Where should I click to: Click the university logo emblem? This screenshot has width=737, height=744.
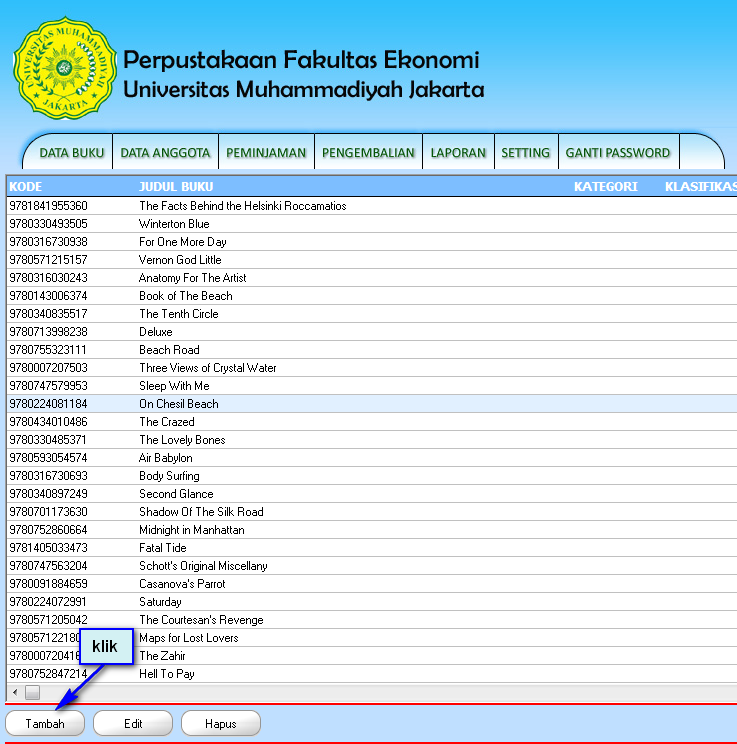tap(65, 68)
